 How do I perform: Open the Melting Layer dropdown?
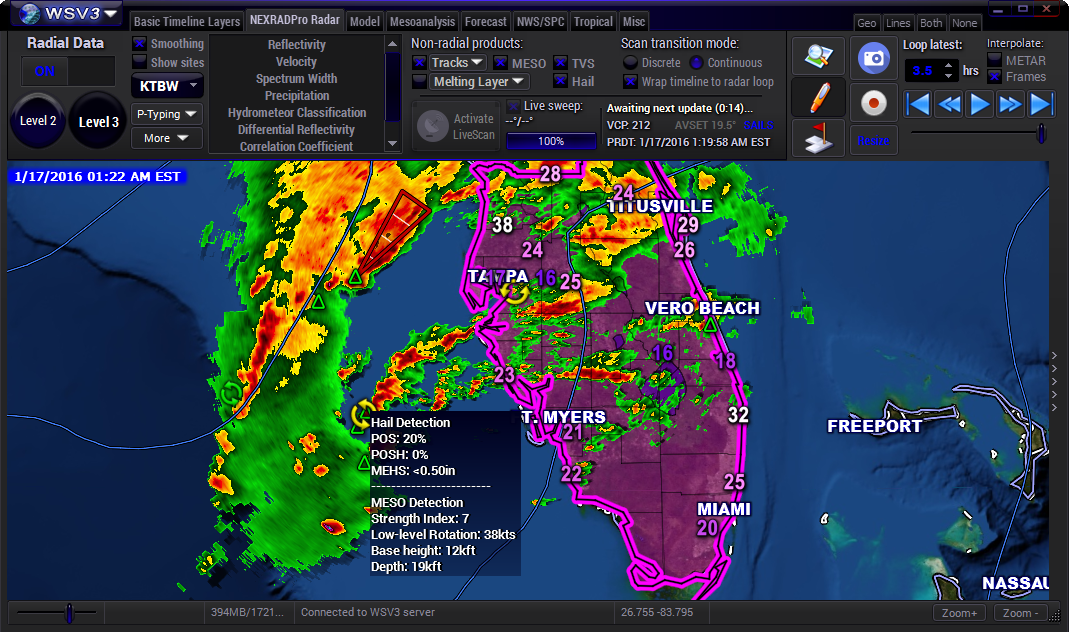(478, 82)
